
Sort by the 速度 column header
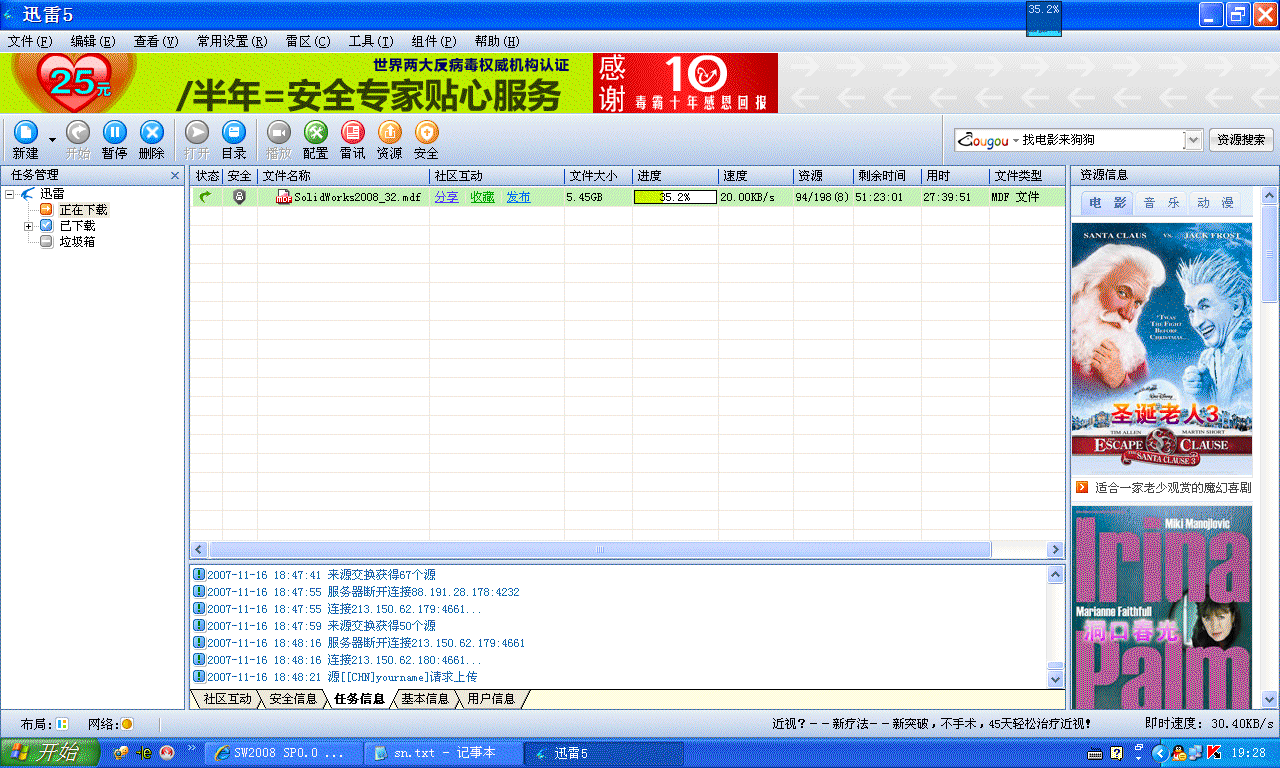[755, 176]
